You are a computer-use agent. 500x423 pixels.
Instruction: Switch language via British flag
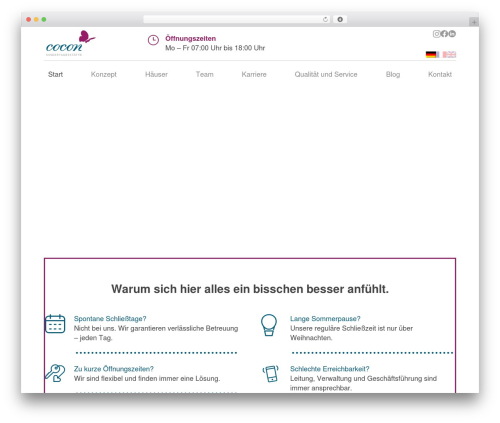tap(449, 54)
